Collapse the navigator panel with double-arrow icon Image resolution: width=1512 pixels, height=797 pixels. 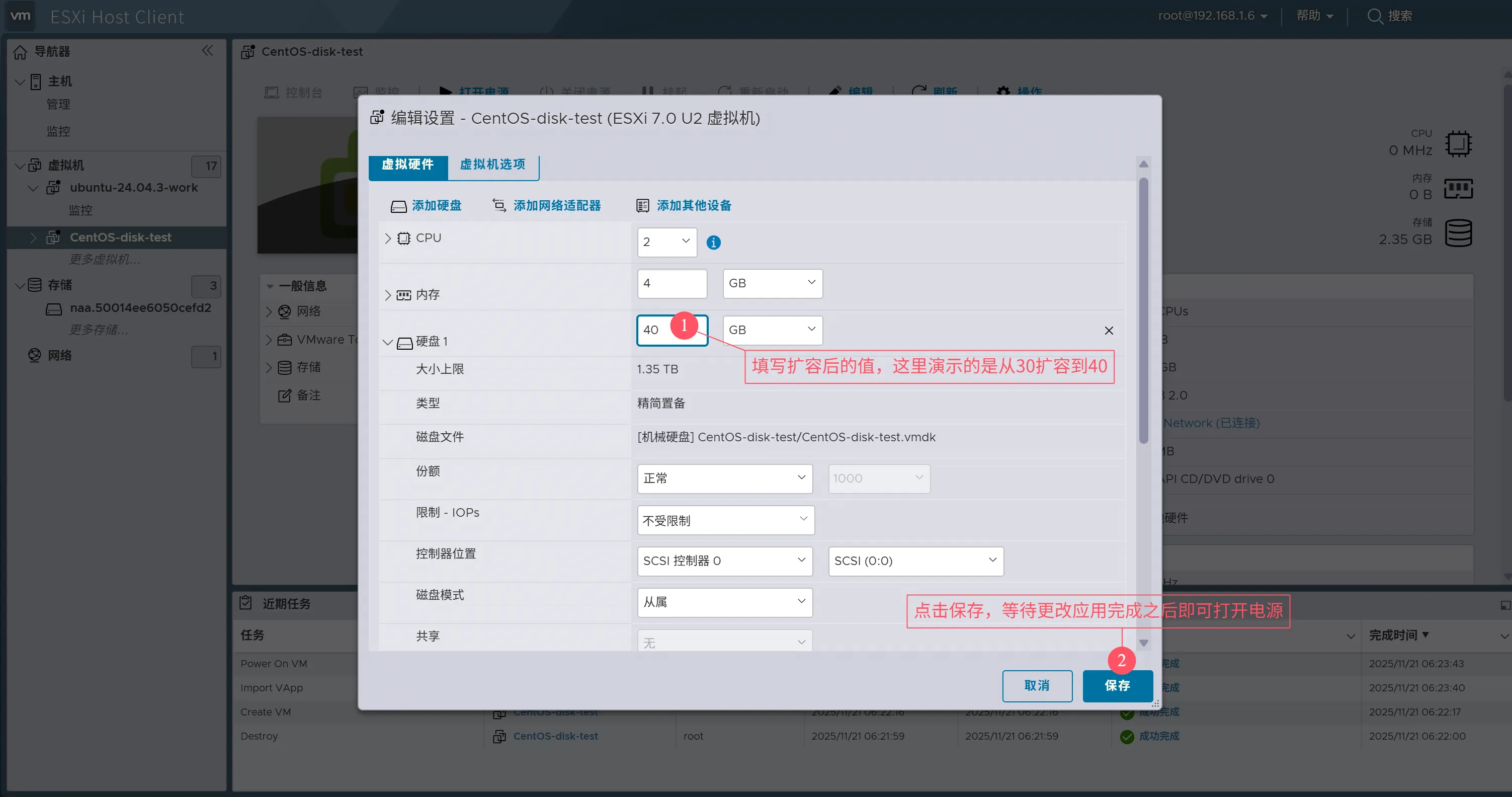(207, 50)
